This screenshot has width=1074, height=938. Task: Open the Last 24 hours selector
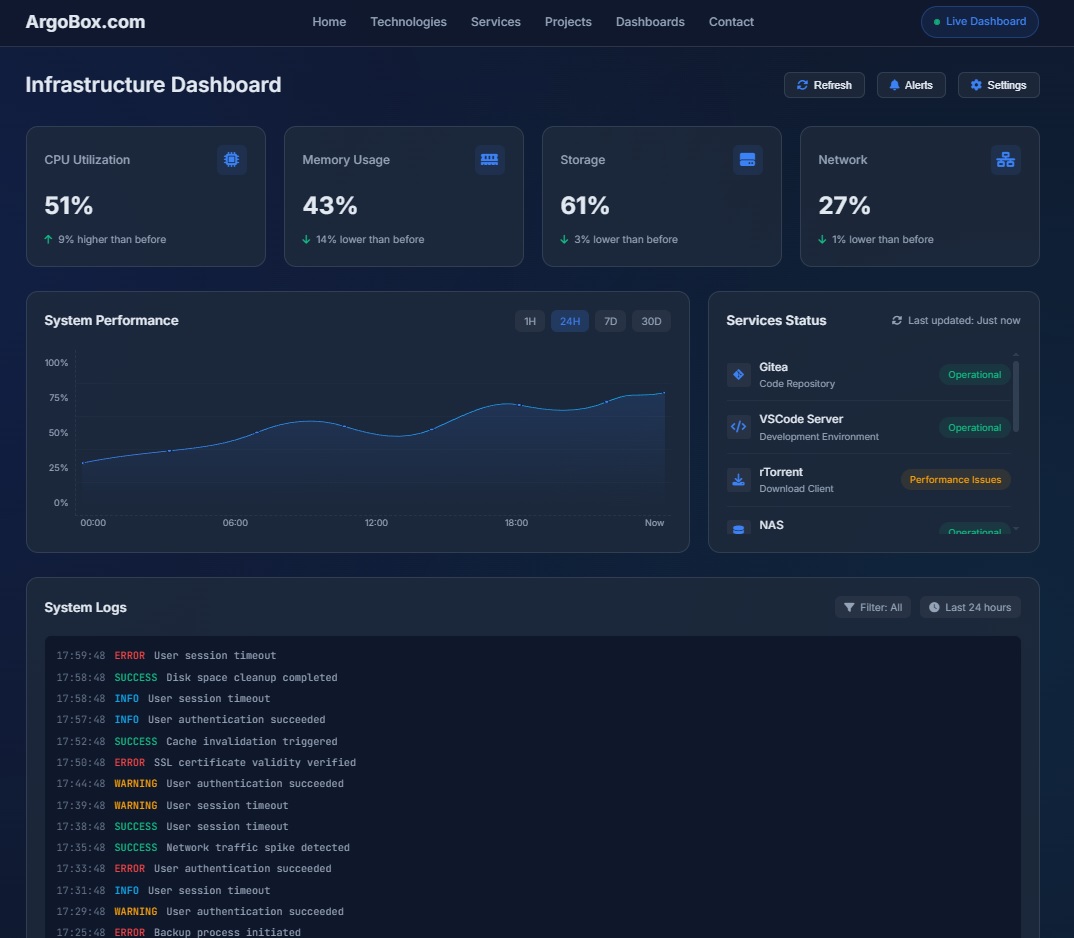click(x=969, y=606)
